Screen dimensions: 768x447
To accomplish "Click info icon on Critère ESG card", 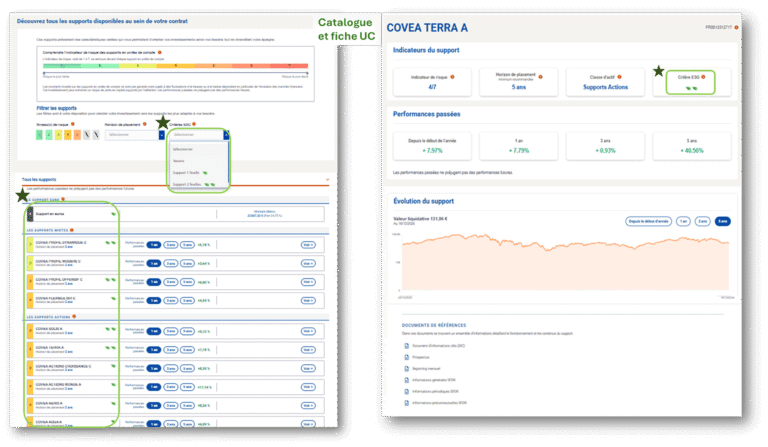I will pyautogui.click(x=703, y=77).
